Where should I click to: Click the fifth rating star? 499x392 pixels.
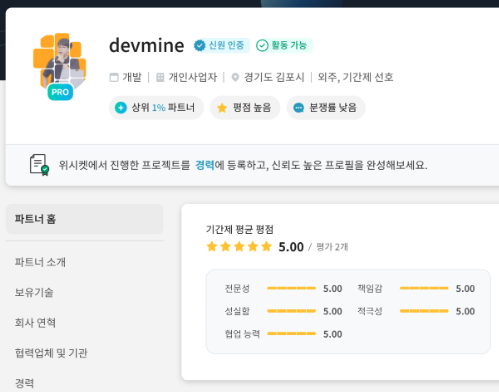[266, 247]
